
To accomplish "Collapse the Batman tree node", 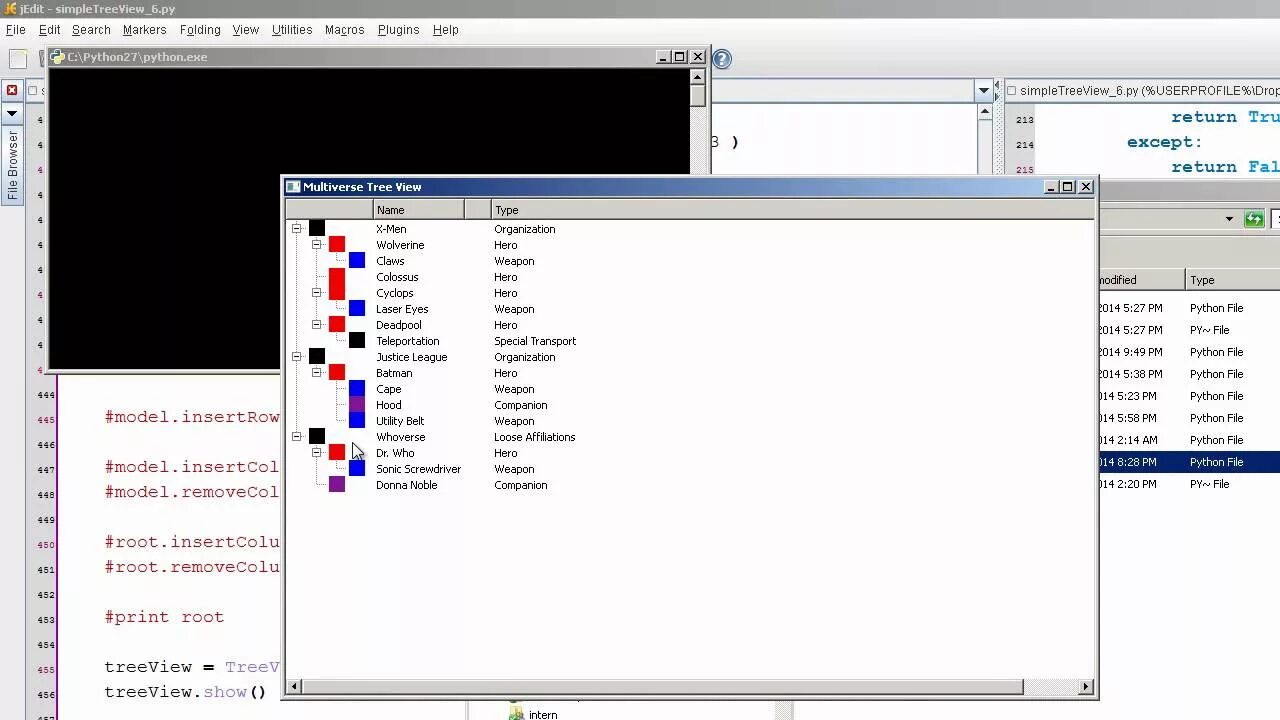I will [x=317, y=373].
